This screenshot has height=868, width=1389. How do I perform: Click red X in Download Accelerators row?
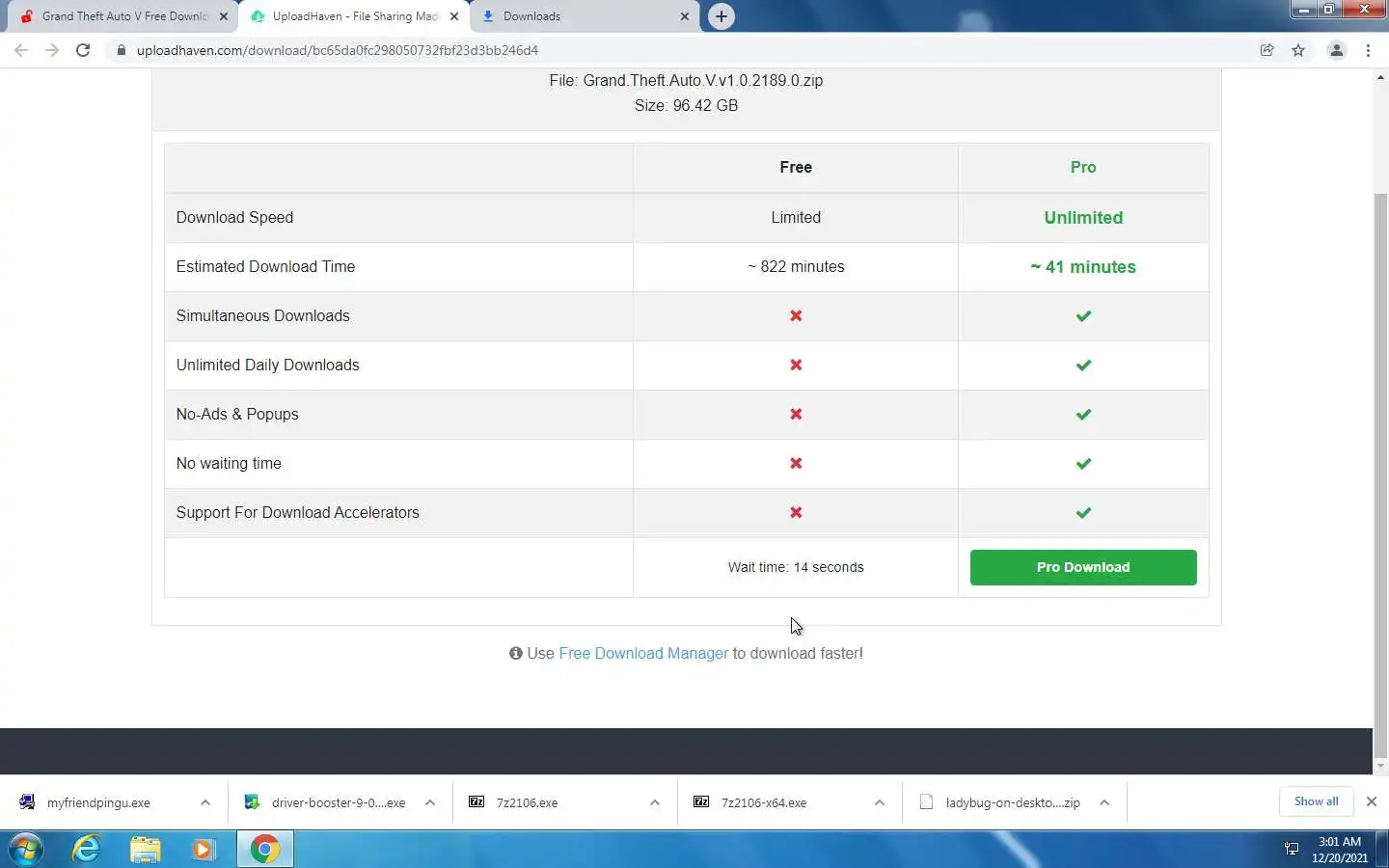pyautogui.click(x=796, y=512)
